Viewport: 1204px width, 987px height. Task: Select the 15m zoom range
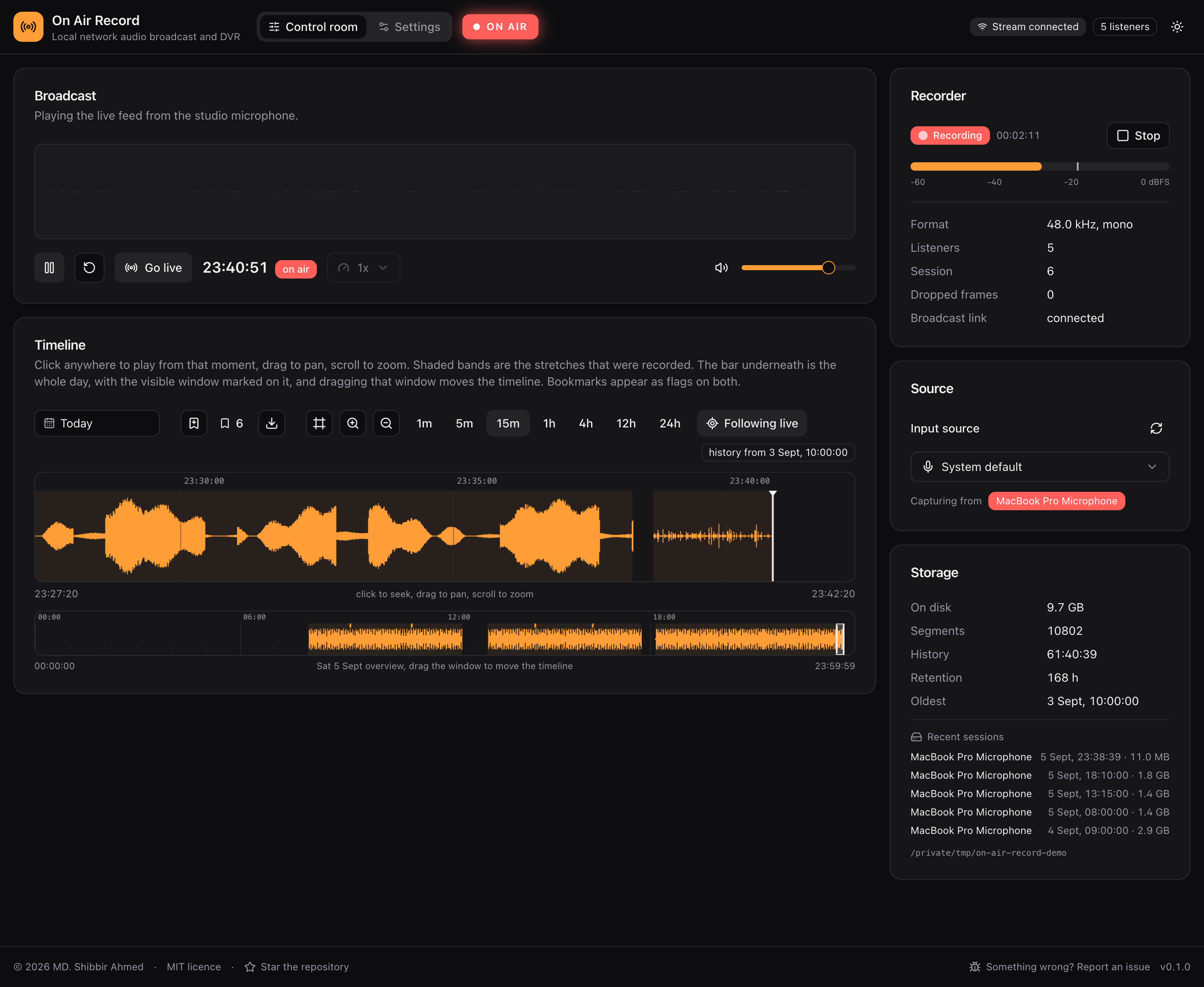coord(508,424)
